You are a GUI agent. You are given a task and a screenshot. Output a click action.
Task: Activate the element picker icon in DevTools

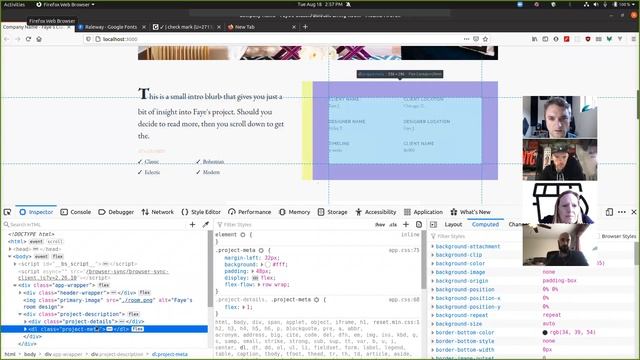click(x=7, y=212)
